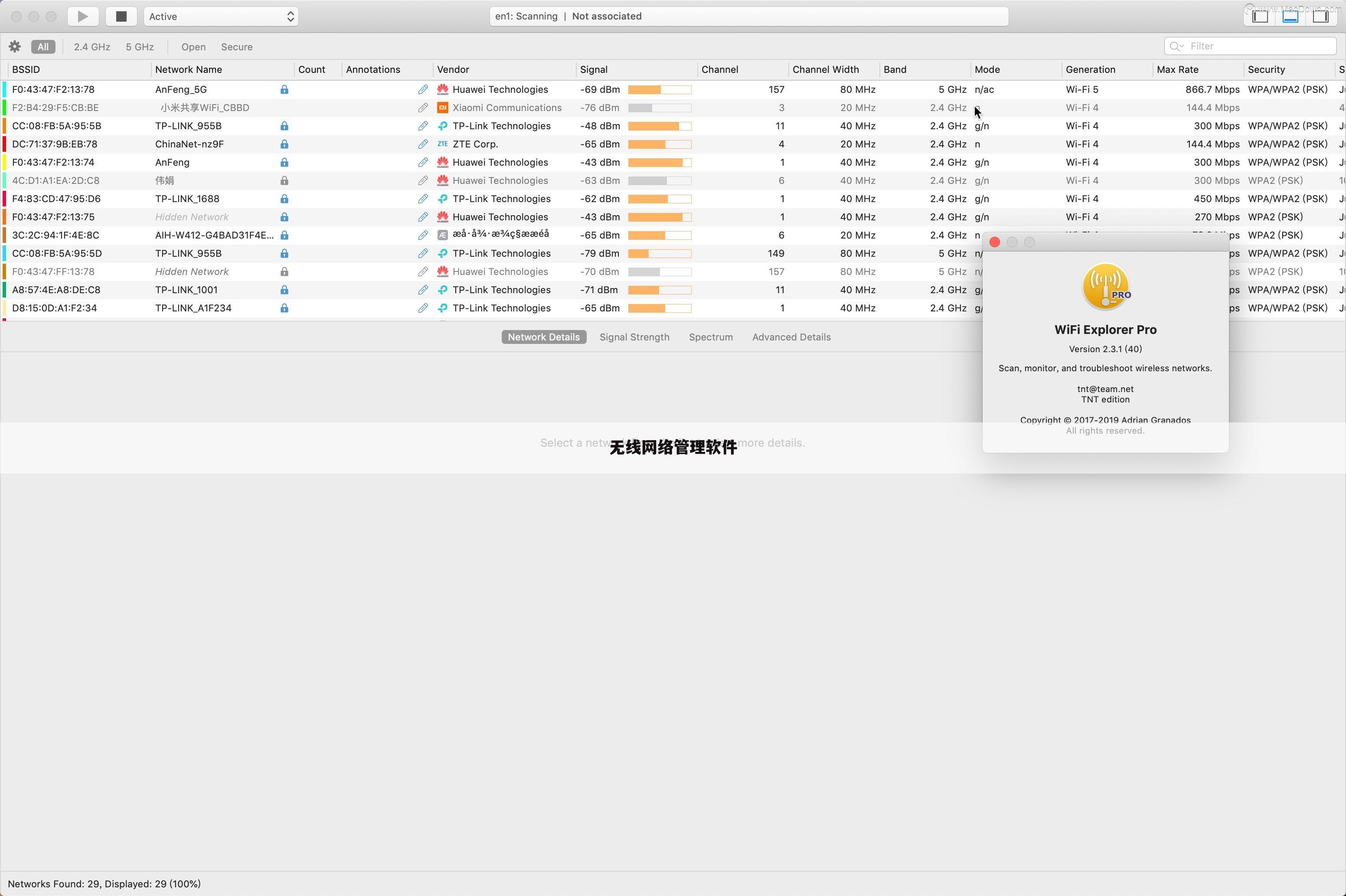Start scanning with the play button
This screenshot has height=896, width=1346.
pos(83,16)
